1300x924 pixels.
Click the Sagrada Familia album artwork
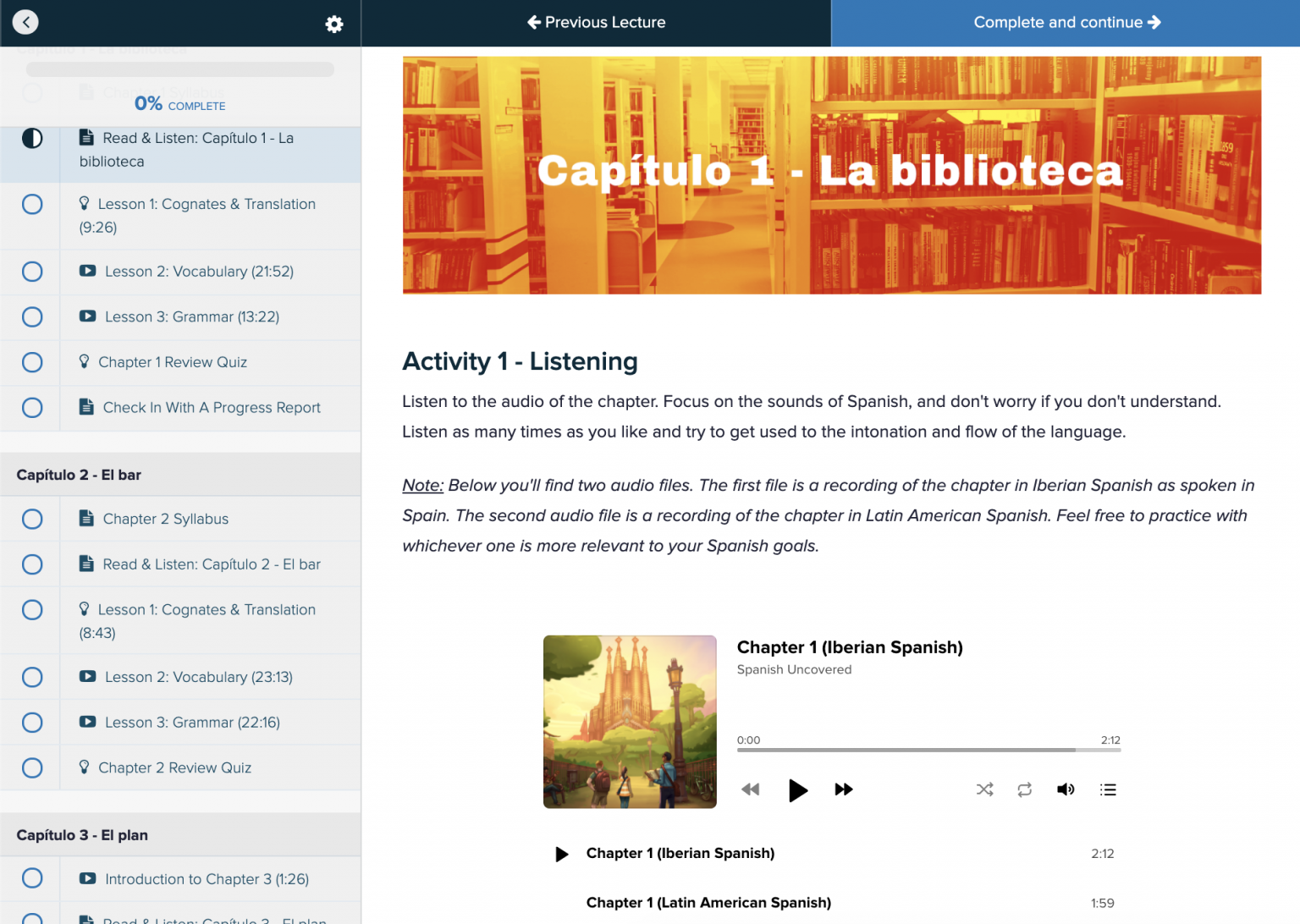tap(630, 722)
